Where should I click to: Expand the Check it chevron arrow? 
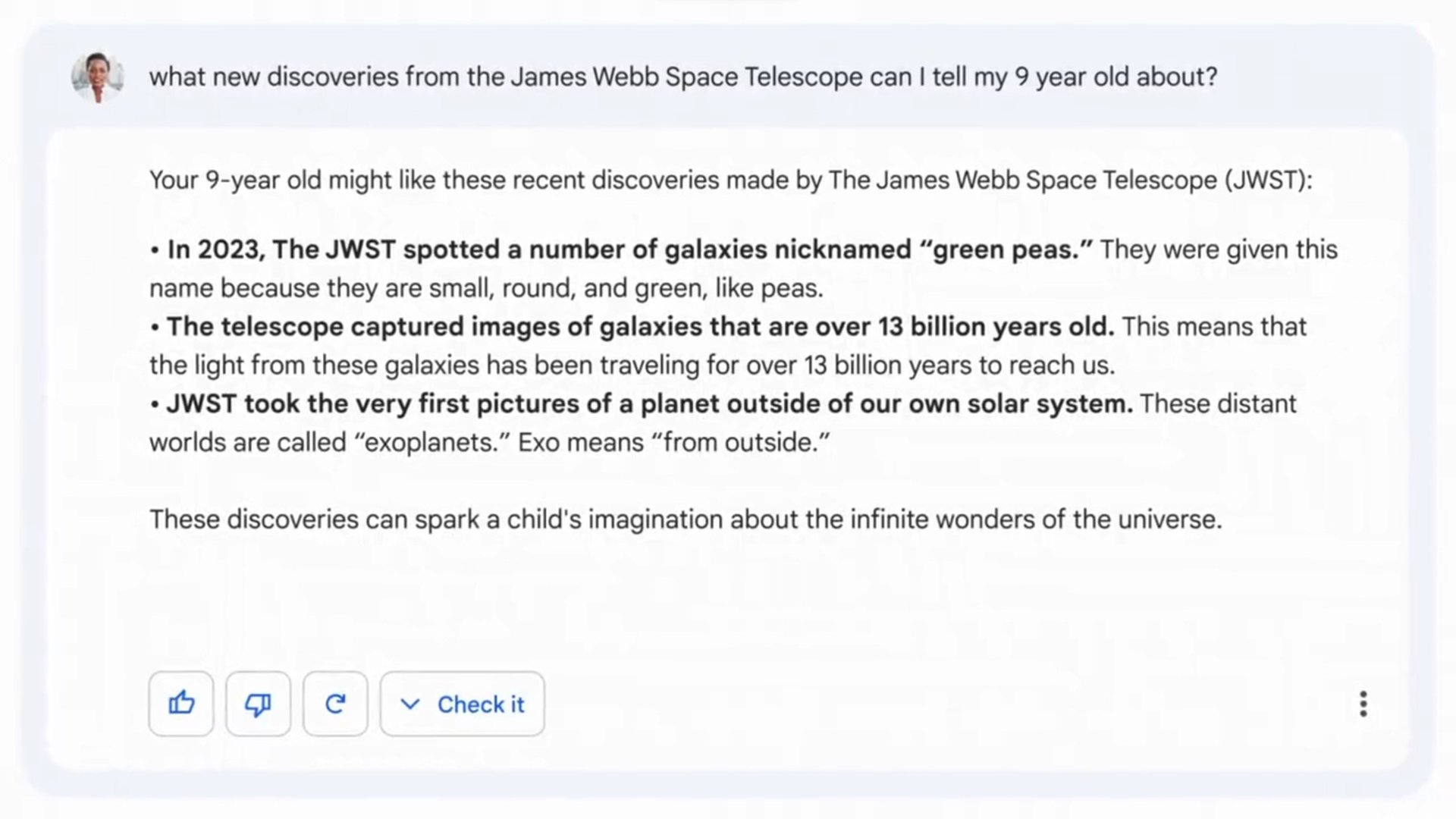(x=410, y=704)
